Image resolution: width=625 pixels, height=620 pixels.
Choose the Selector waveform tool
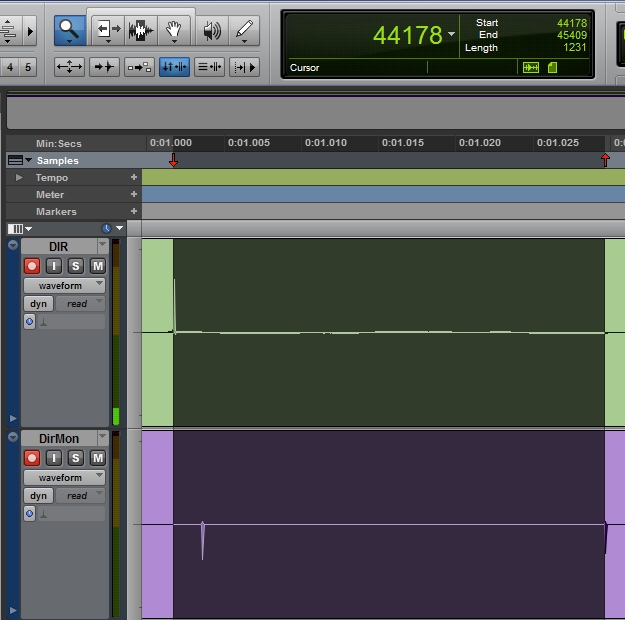[x=141, y=30]
